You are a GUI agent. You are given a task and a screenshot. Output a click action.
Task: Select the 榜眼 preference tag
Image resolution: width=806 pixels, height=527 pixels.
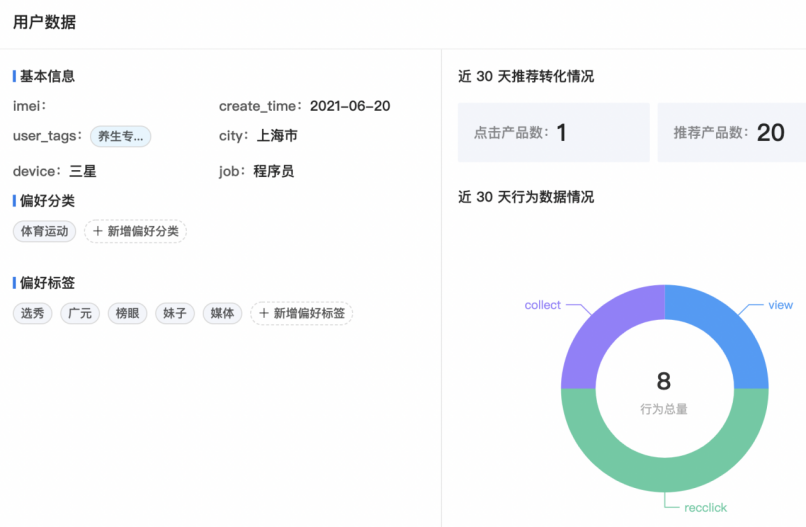pyautogui.click(x=127, y=313)
